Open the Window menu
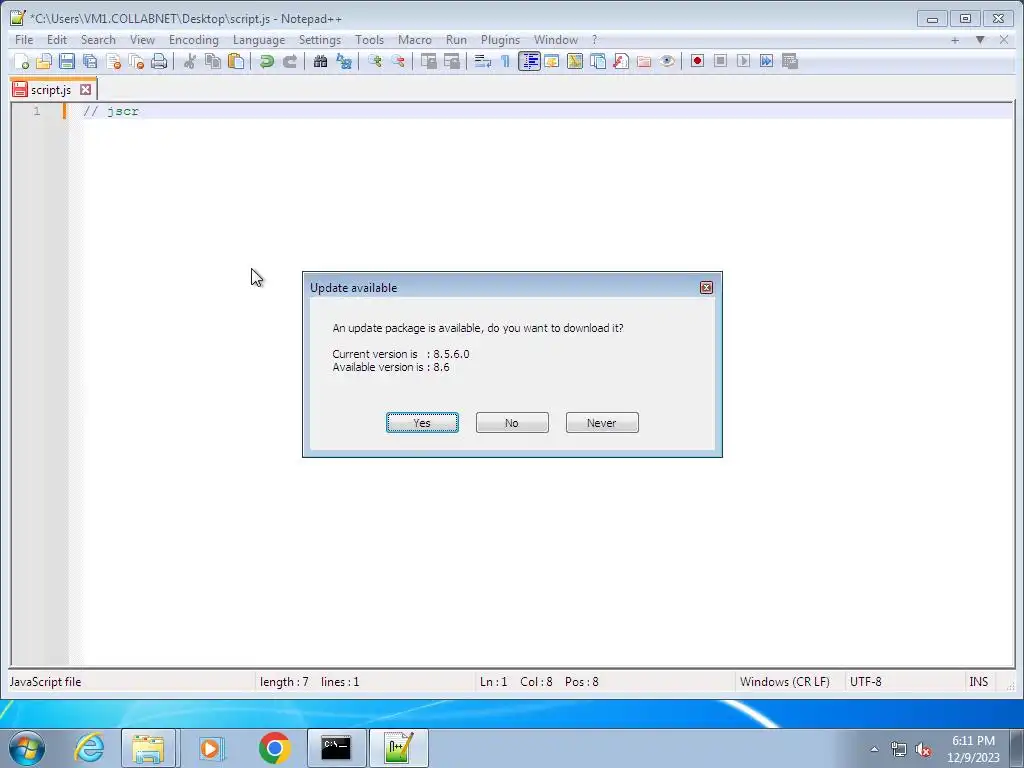Image resolution: width=1024 pixels, height=768 pixels. pyautogui.click(x=556, y=40)
